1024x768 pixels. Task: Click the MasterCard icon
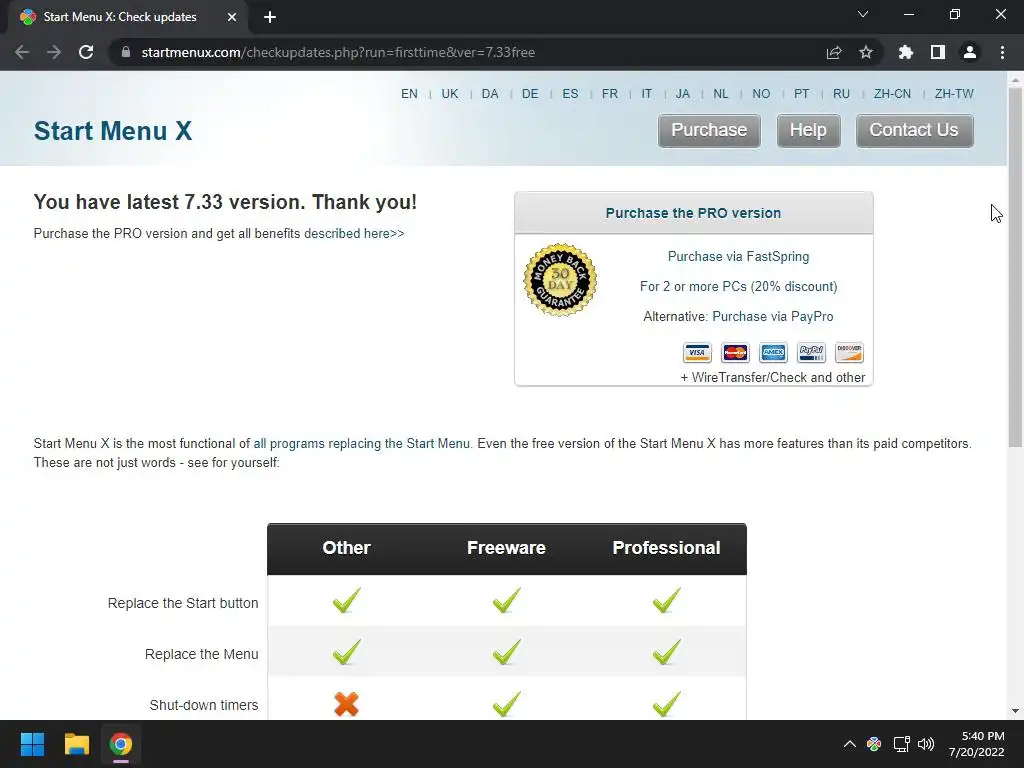point(735,353)
